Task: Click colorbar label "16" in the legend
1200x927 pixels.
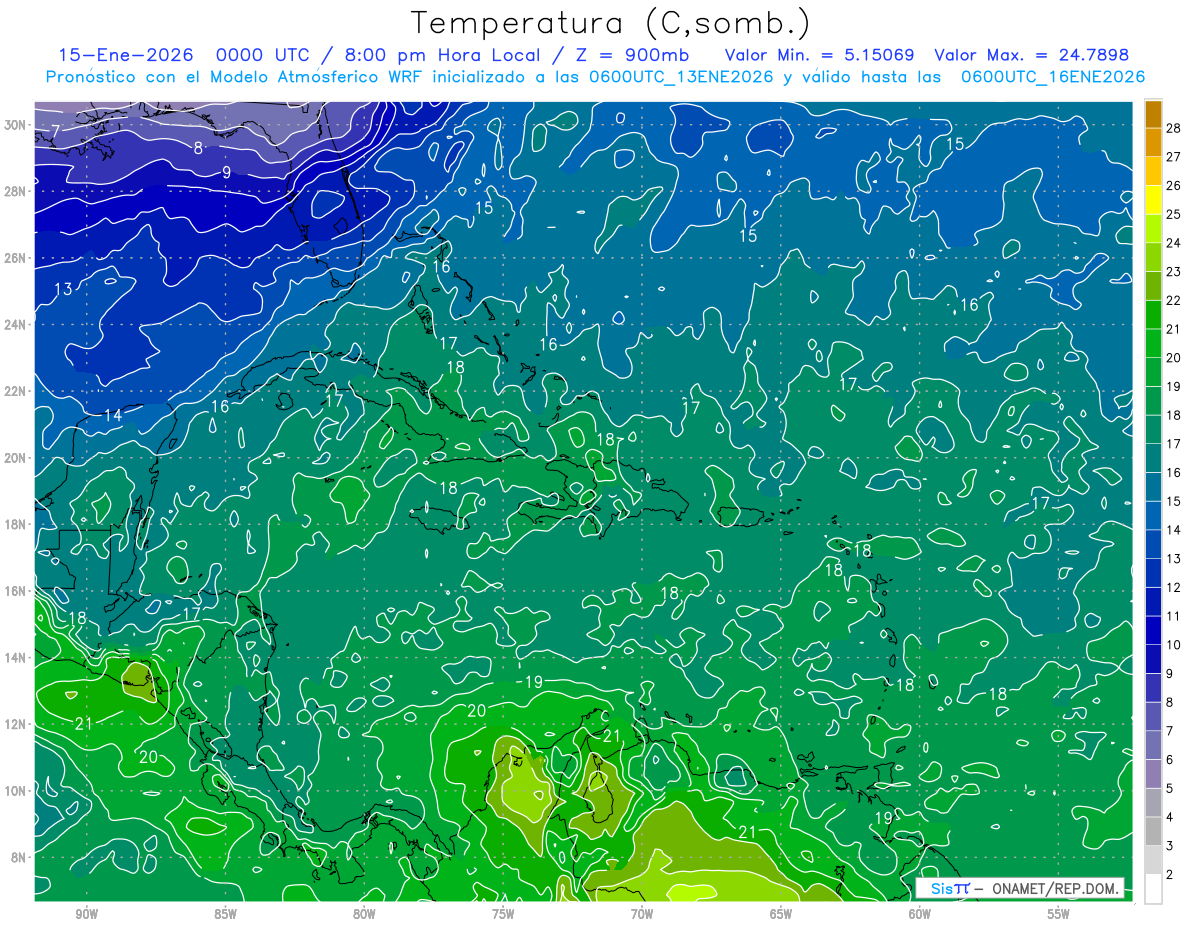Action: 1173,472
